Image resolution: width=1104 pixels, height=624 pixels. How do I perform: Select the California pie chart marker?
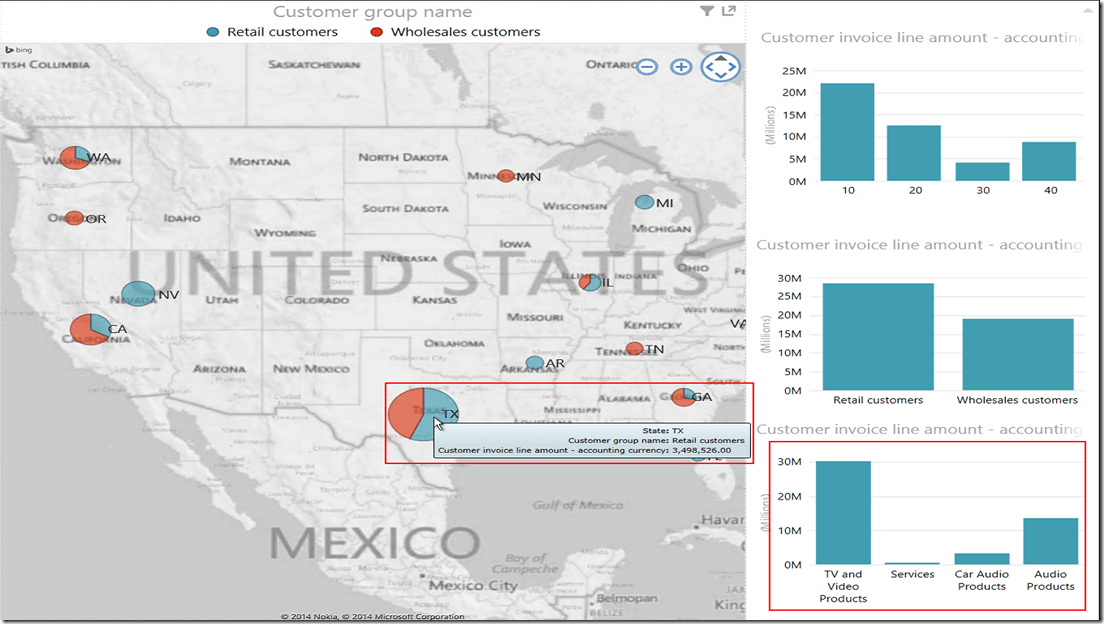[90, 329]
